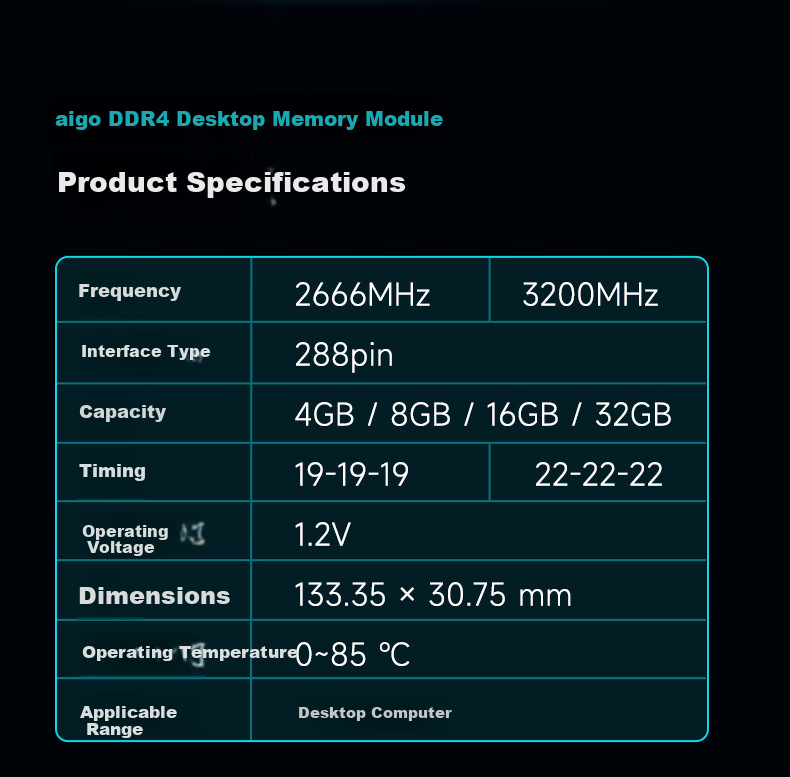Click the 32GB capacity option
Viewport: 790px width, 777px height.
click(633, 415)
